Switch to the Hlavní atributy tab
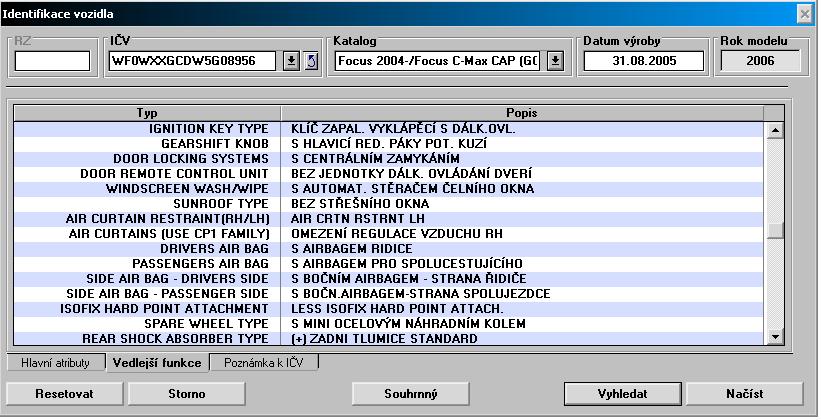The image size is (821, 420). (55, 362)
